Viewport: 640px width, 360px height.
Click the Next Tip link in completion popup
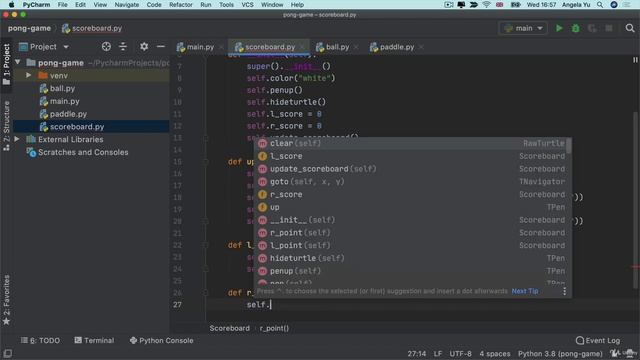coord(525,291)
